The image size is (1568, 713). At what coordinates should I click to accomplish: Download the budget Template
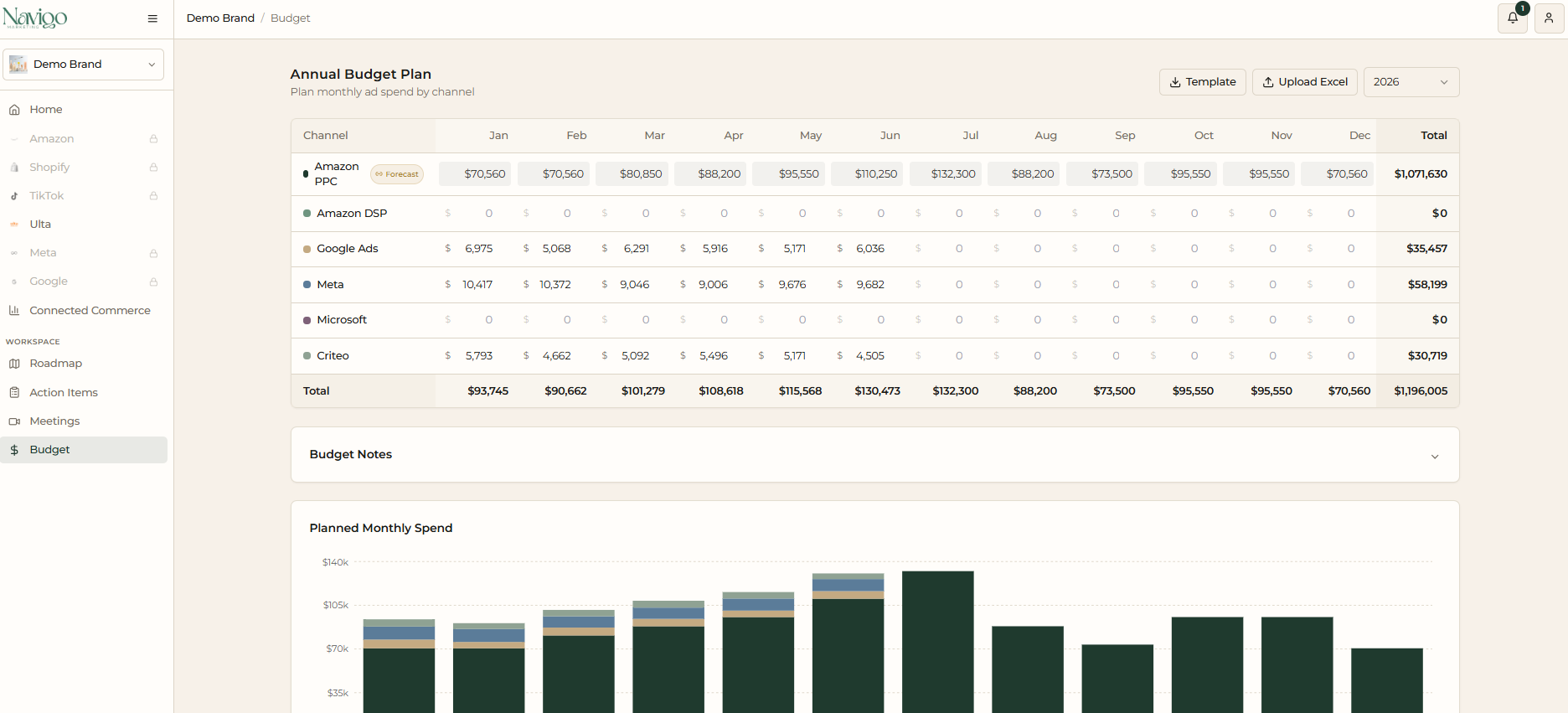[x=1203, y=82]
